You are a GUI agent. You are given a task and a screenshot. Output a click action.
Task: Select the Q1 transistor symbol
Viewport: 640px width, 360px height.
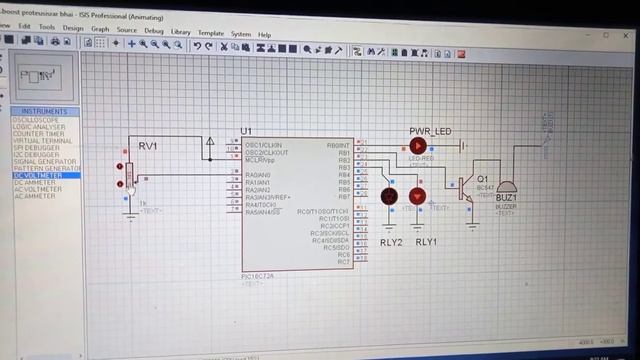pyautogui.click(x=466, y=189)
